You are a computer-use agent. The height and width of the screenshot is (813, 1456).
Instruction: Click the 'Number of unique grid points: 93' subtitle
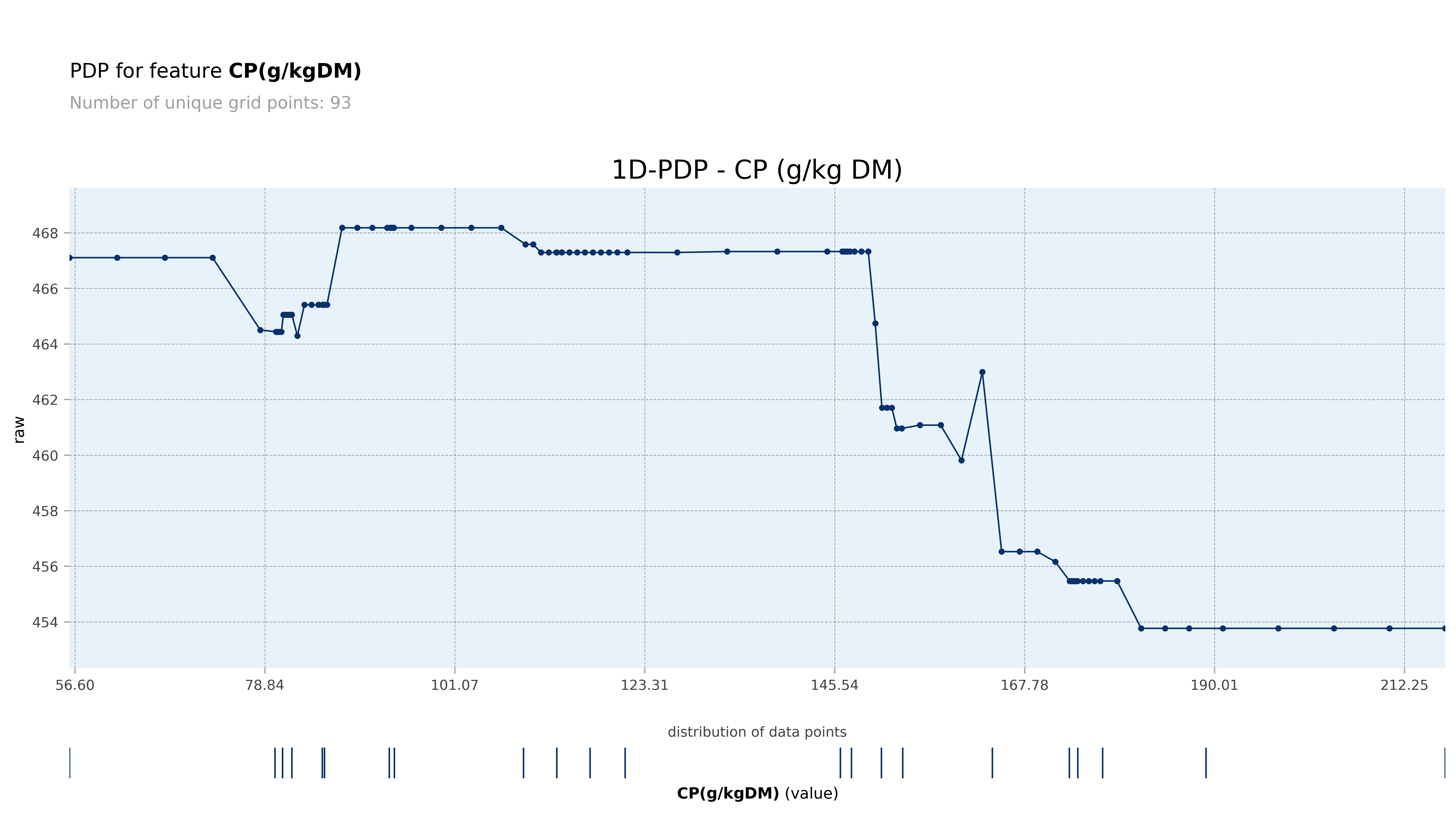tap(210, 103)
